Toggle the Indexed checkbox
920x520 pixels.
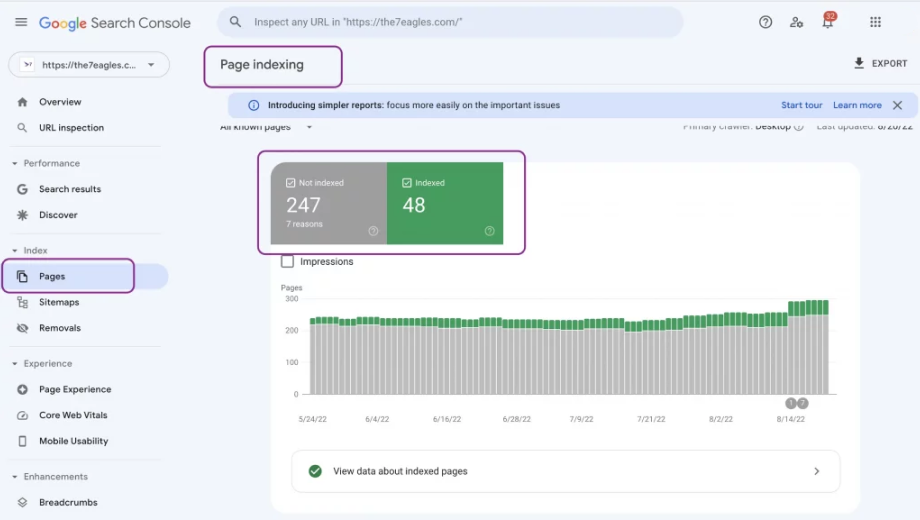407,183
